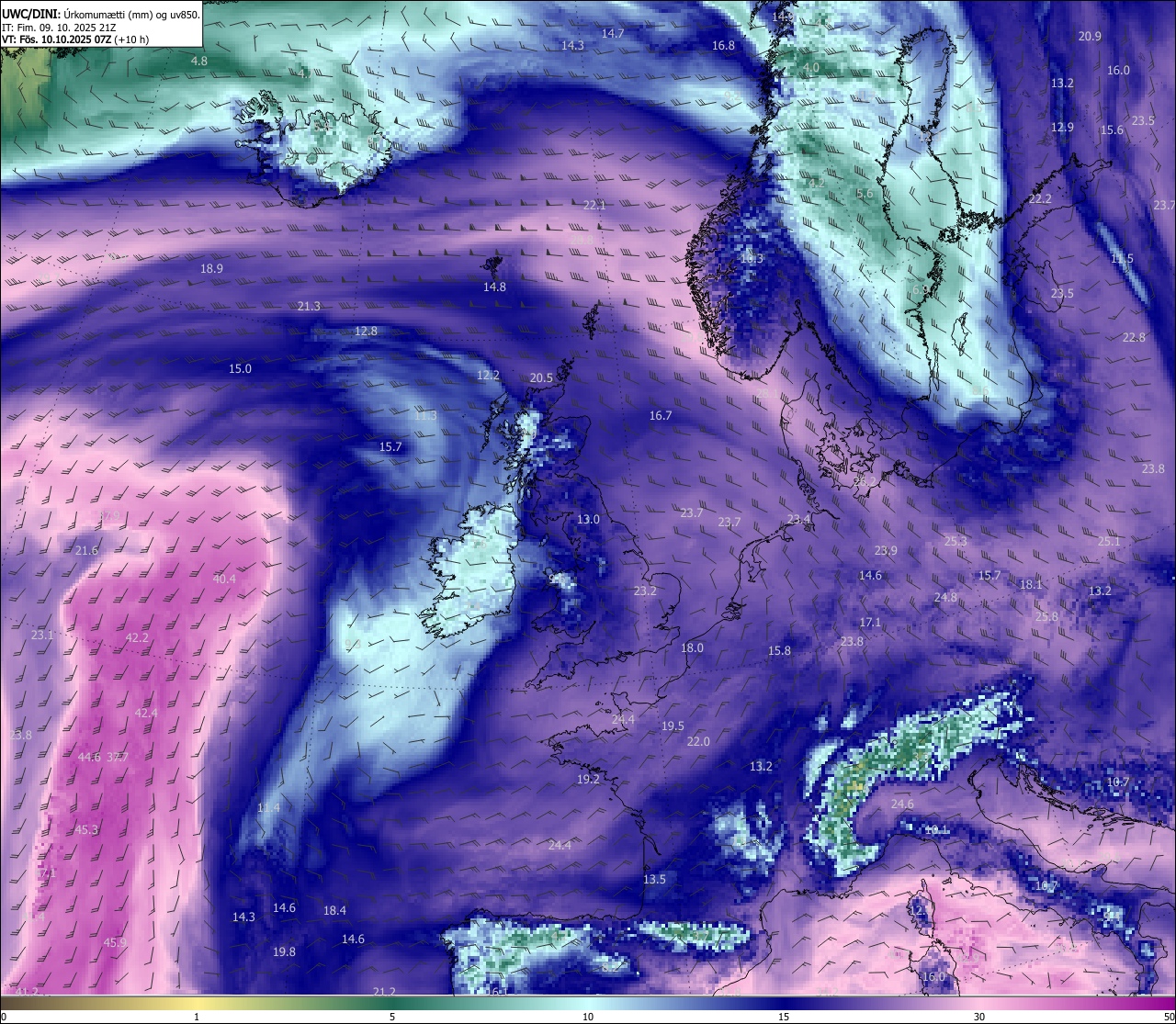The height and width of the screenshot is (1024, 1176).
Task: Click the 23.2 value over eastern England
Action: 645,591
